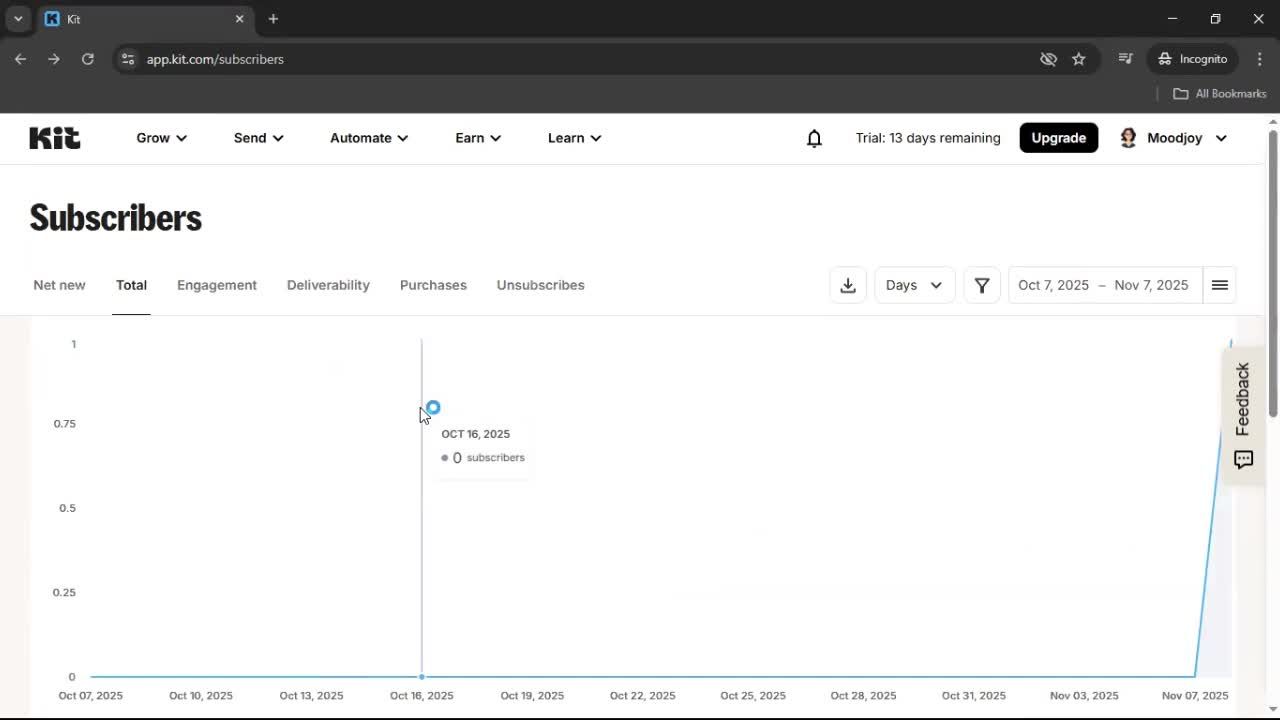Expand the Grow navigation menu
The width and height of the screenshot is (1280, 720).
tap(161, 138)
